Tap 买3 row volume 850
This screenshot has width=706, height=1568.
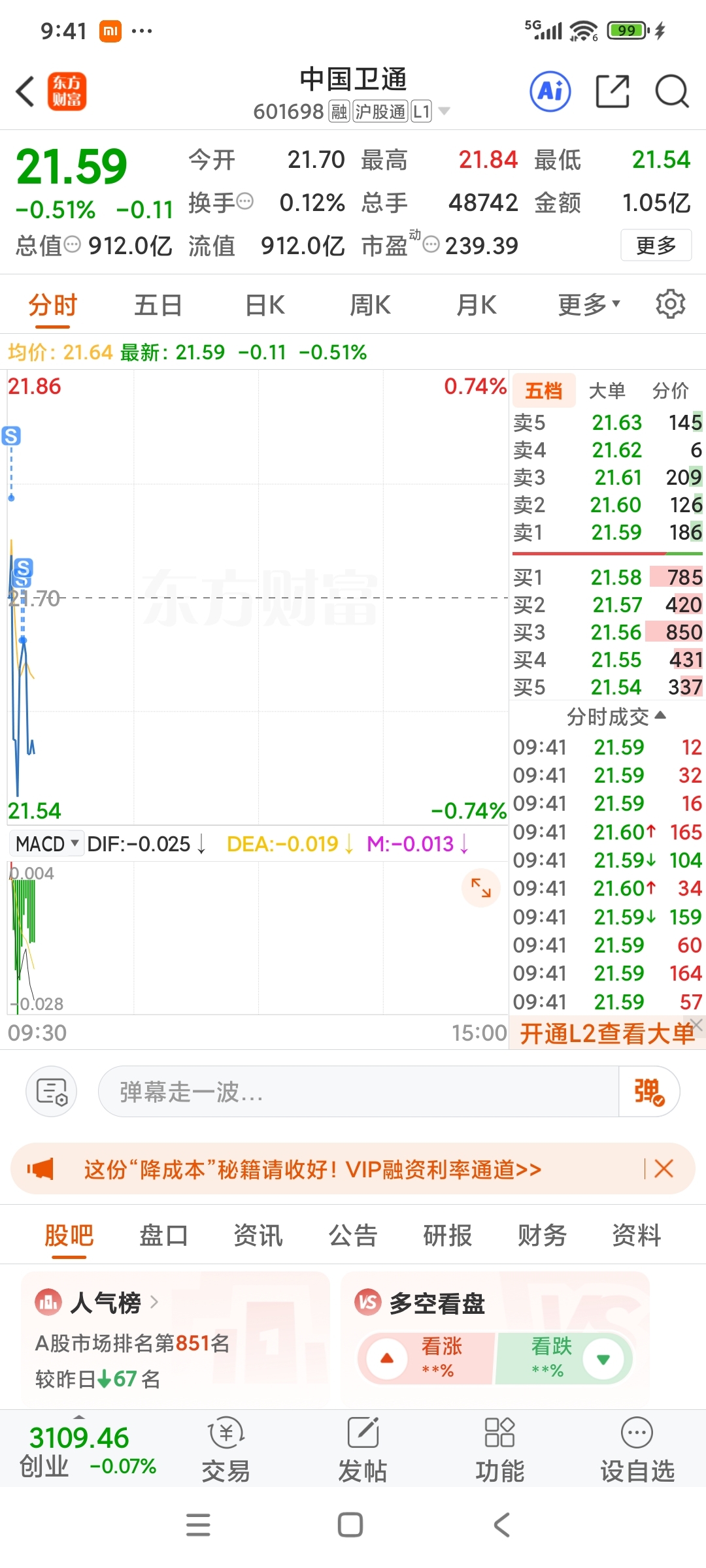(x=684, y=632)
